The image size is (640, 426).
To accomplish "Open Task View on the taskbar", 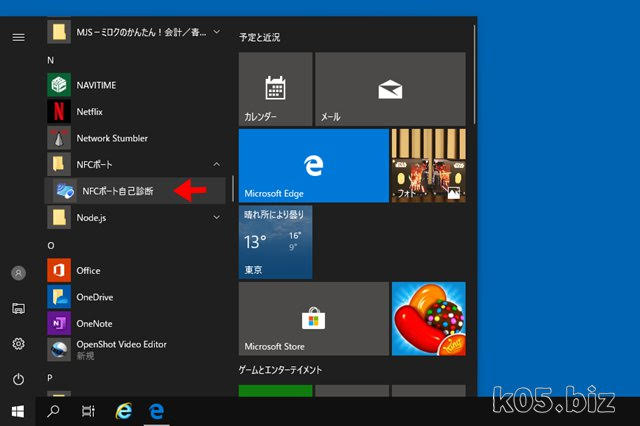I will pyautogui.click(x=88, y=411).
